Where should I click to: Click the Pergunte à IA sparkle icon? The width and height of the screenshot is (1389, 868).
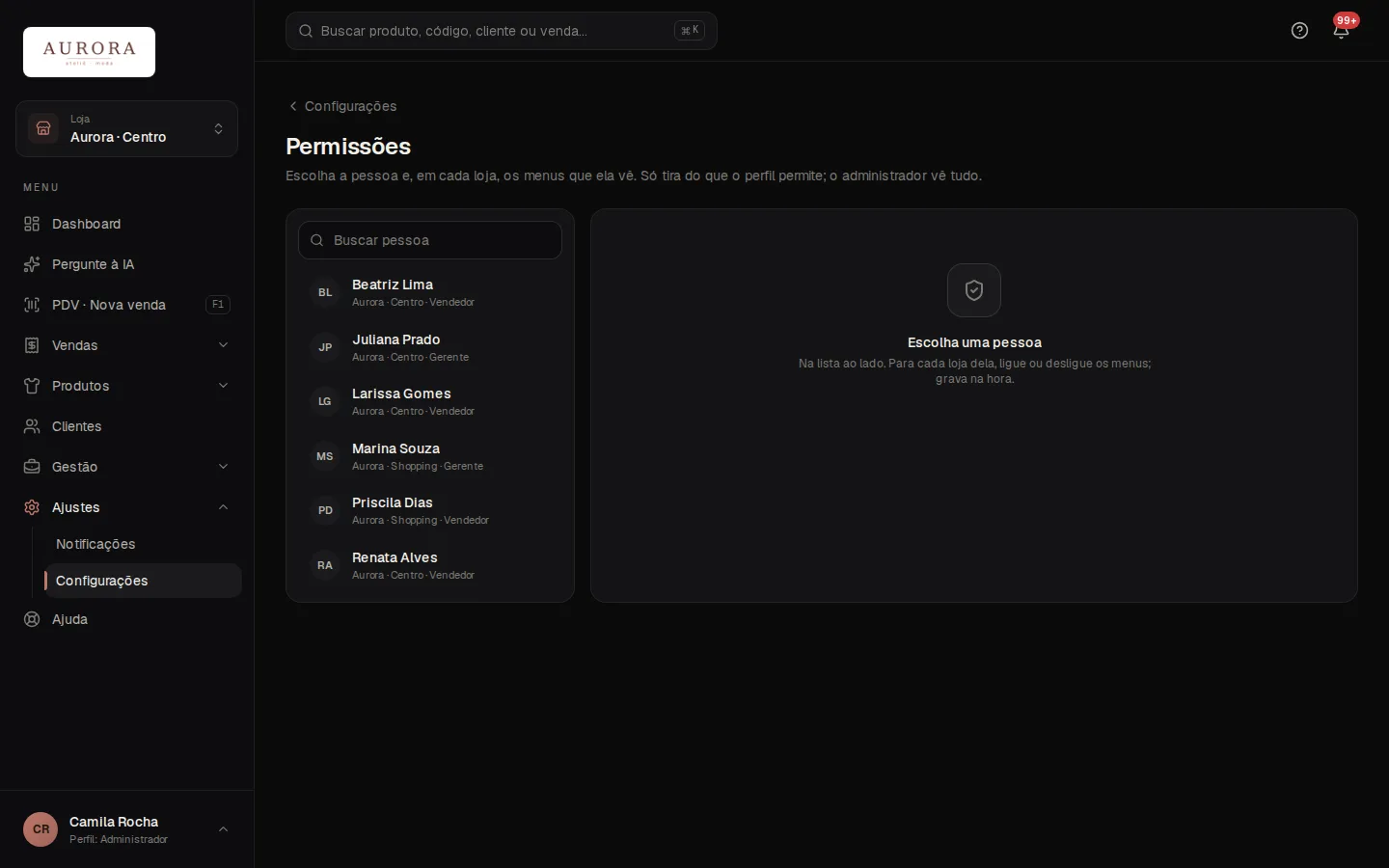click(x=32, y=264)
